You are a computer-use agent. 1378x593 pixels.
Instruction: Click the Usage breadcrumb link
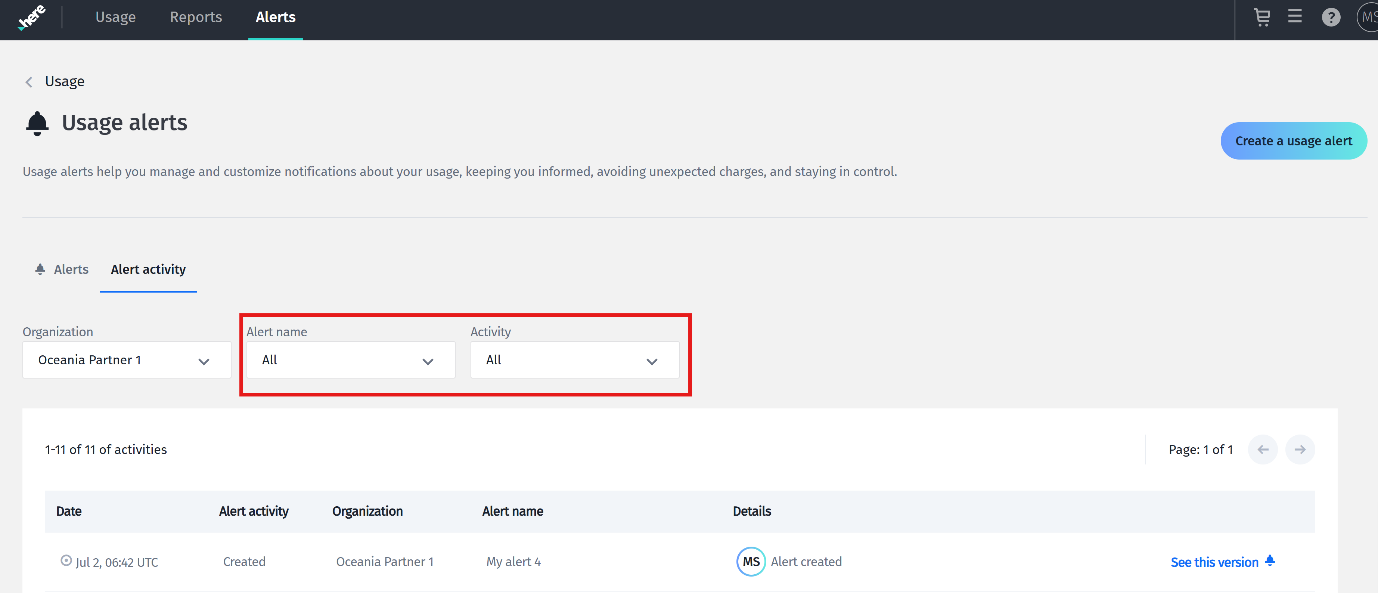[x=65, y=81]
